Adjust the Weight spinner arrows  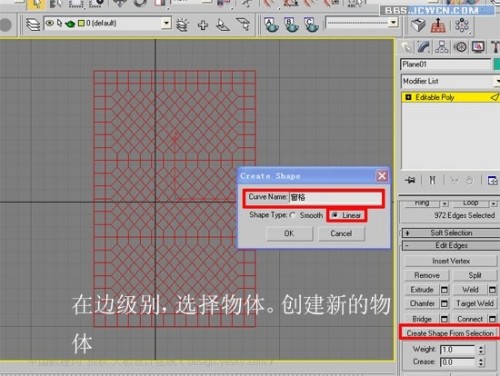[x=481, y=349]
